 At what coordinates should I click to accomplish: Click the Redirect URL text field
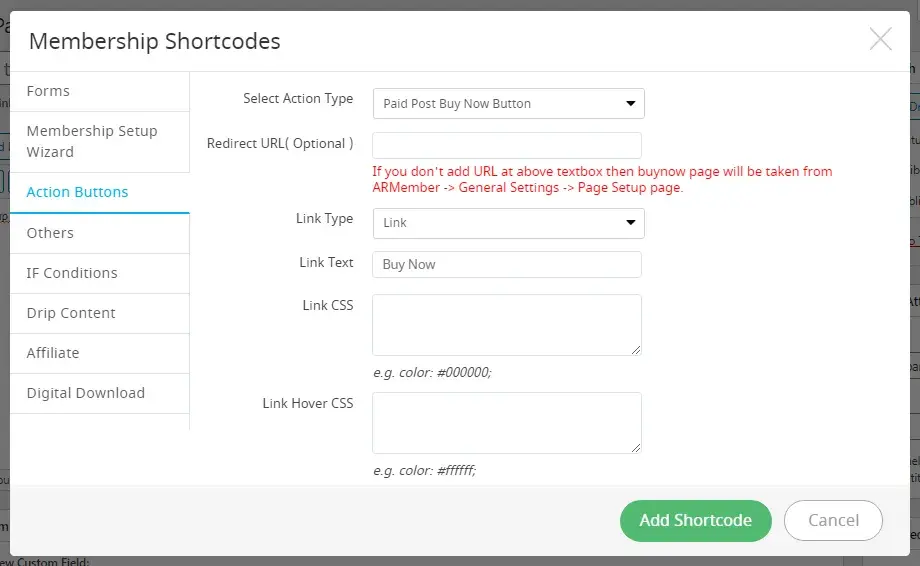coord(507,145)
